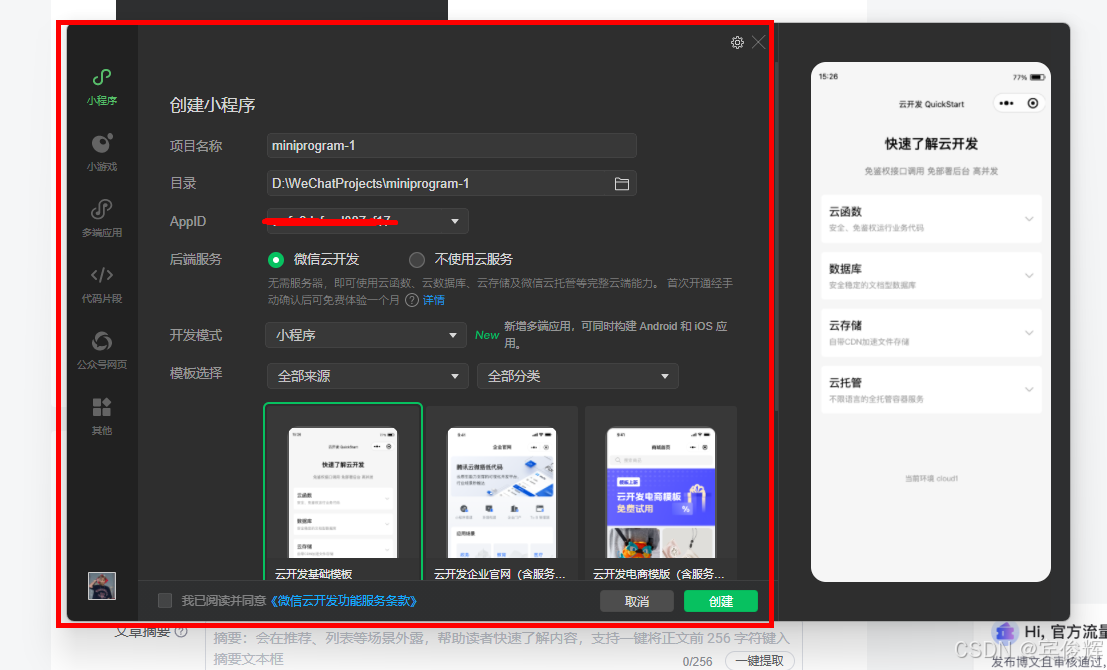Click the capsule menu dots in preview
The width and height of the screenshot is (1107, 670).
[x=1006, y=103]
